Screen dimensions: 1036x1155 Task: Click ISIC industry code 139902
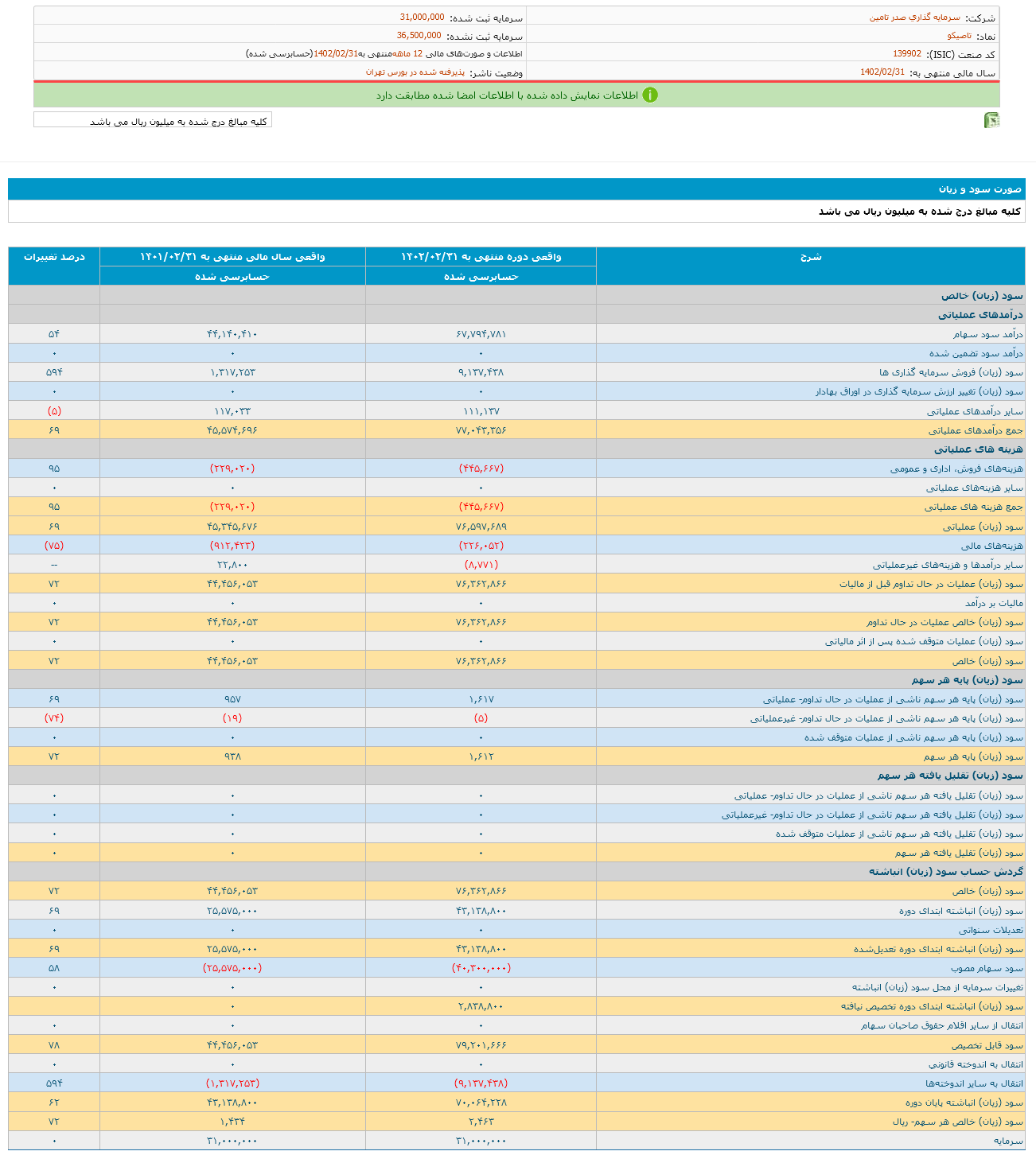[x=906, y=54]
